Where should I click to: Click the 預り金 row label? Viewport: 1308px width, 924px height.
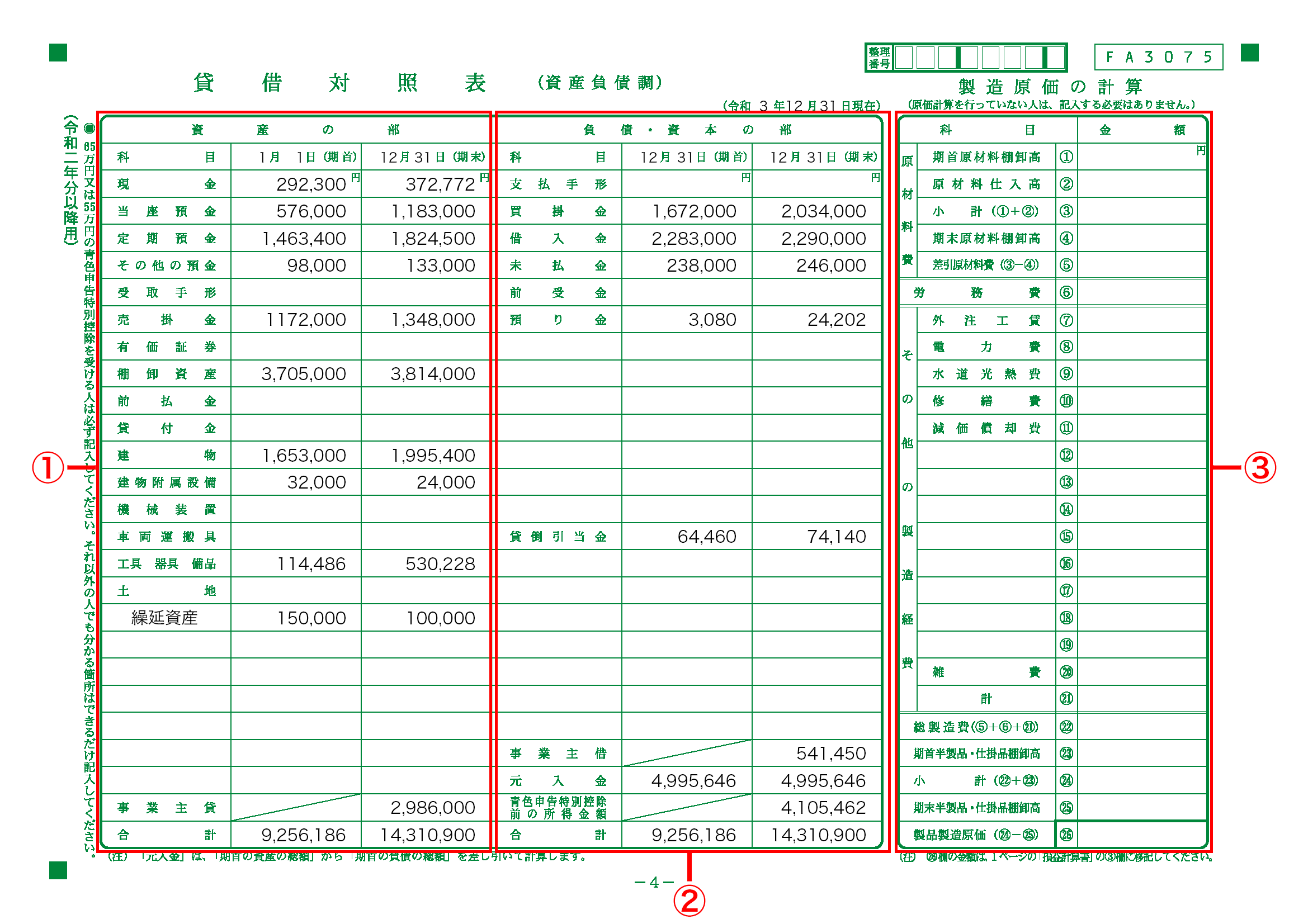pos(558,320)
